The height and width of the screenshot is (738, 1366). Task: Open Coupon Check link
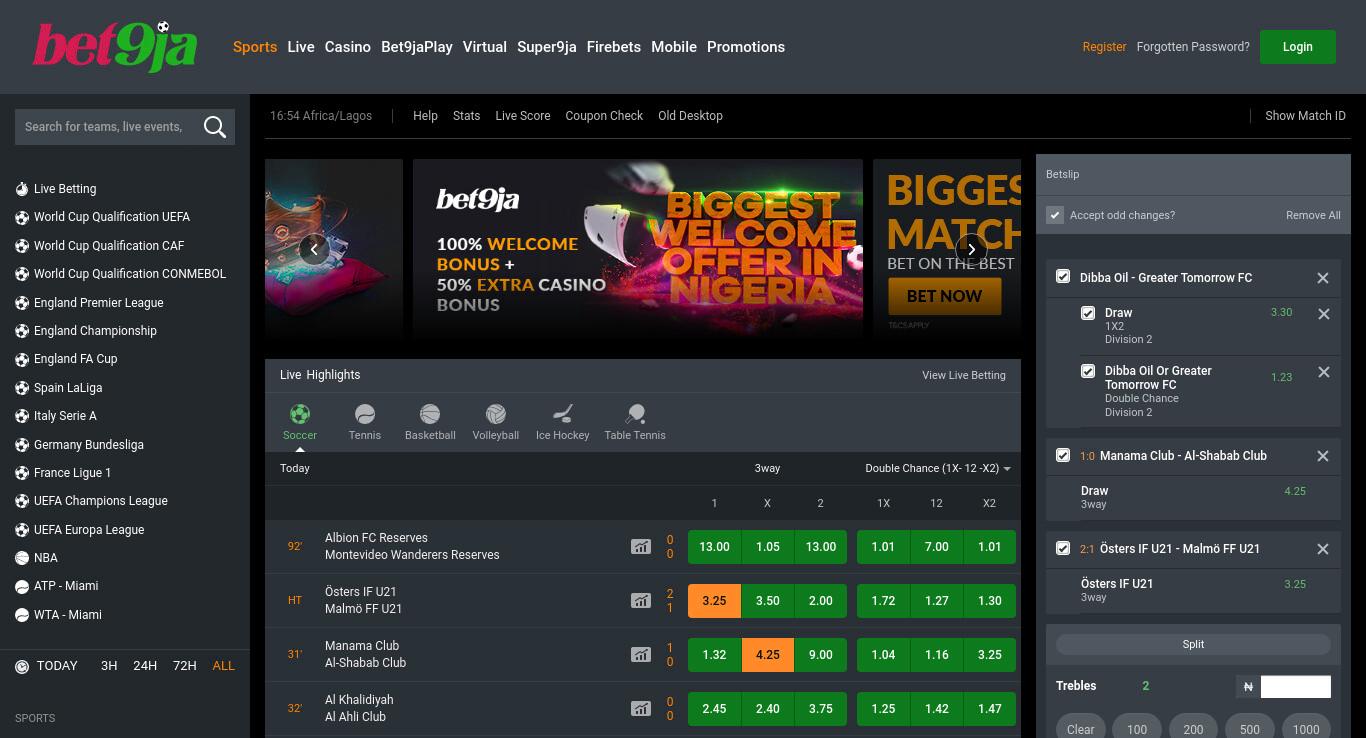[604, 116]
